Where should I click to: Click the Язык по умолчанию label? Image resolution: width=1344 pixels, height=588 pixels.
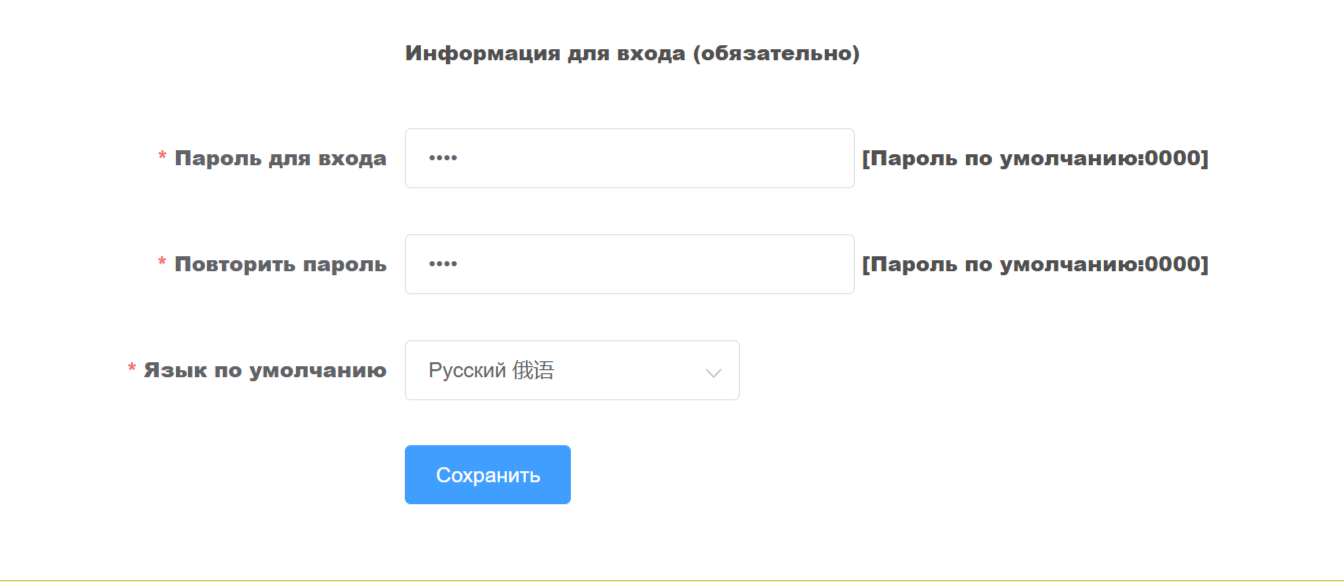265,370
